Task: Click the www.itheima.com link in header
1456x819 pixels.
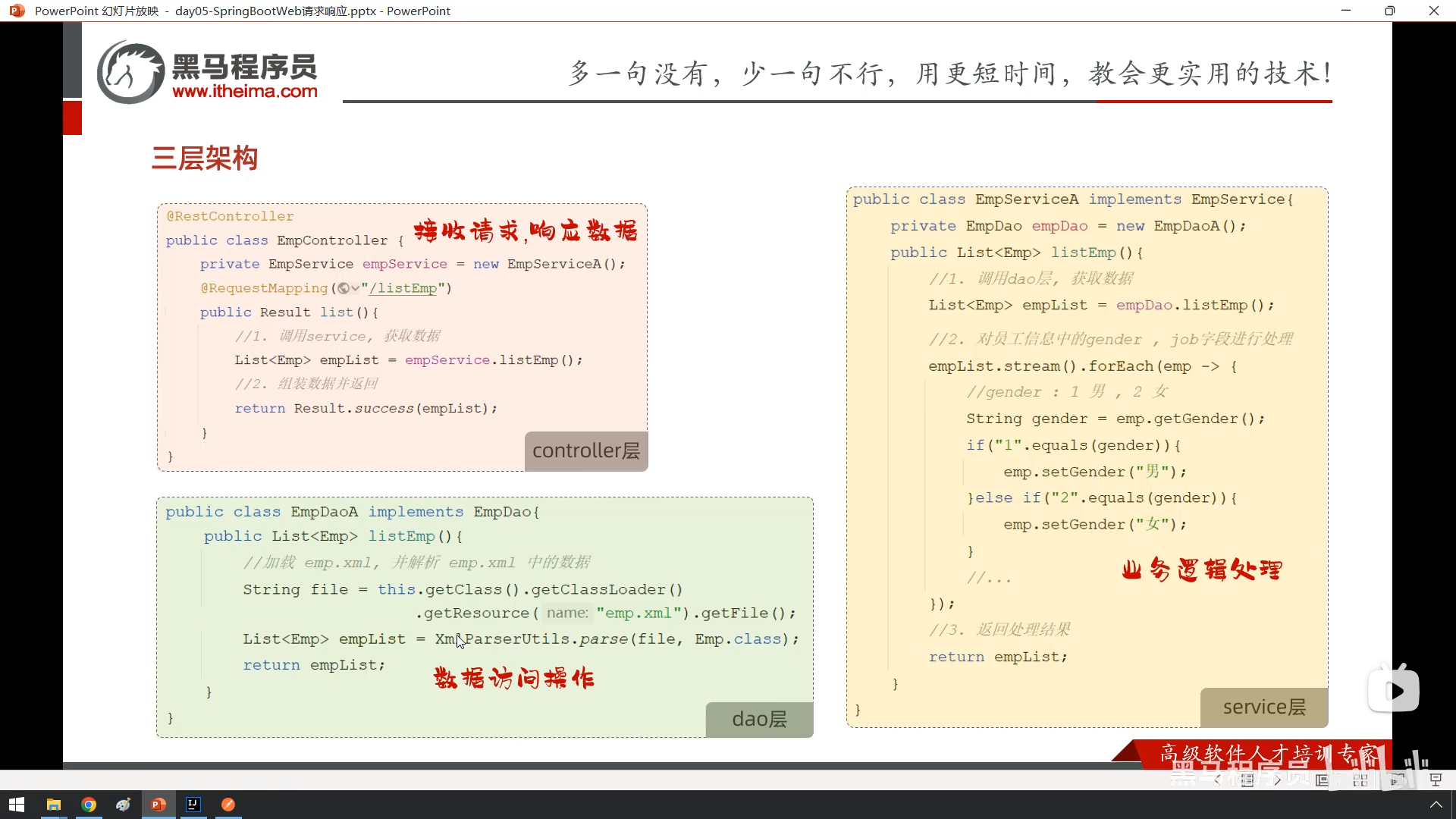Action: click(244, 91)
